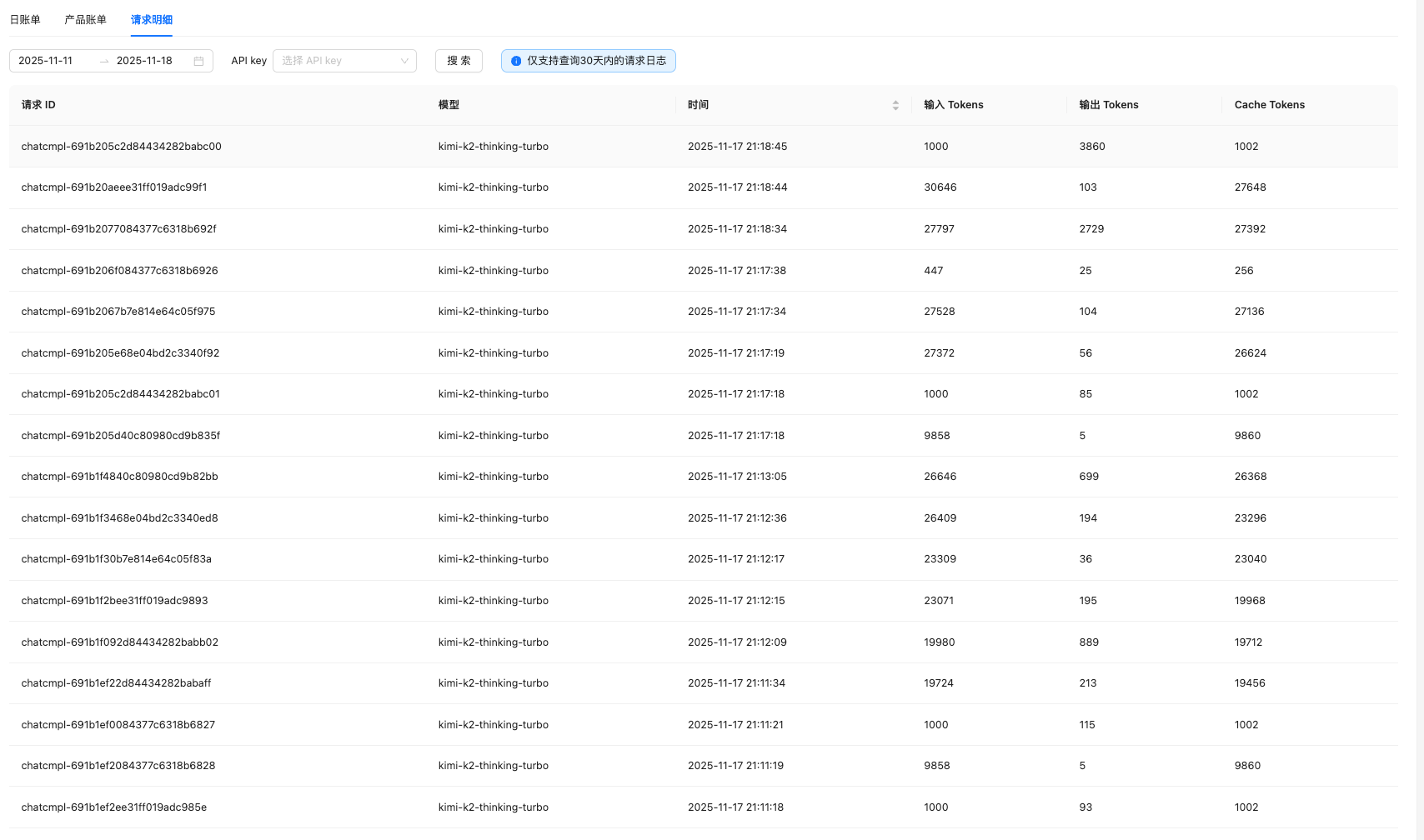Image resolution: width=1424 pixels, height=840 pixels.
Task: Click the end date 2025-11-18 field
Action: (x=144, y=61)
